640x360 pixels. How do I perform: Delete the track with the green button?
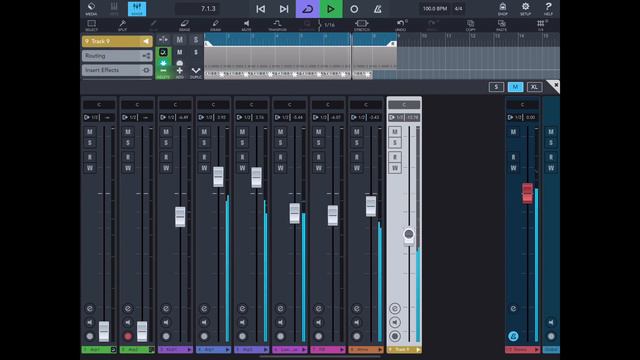tap(163, 73)
